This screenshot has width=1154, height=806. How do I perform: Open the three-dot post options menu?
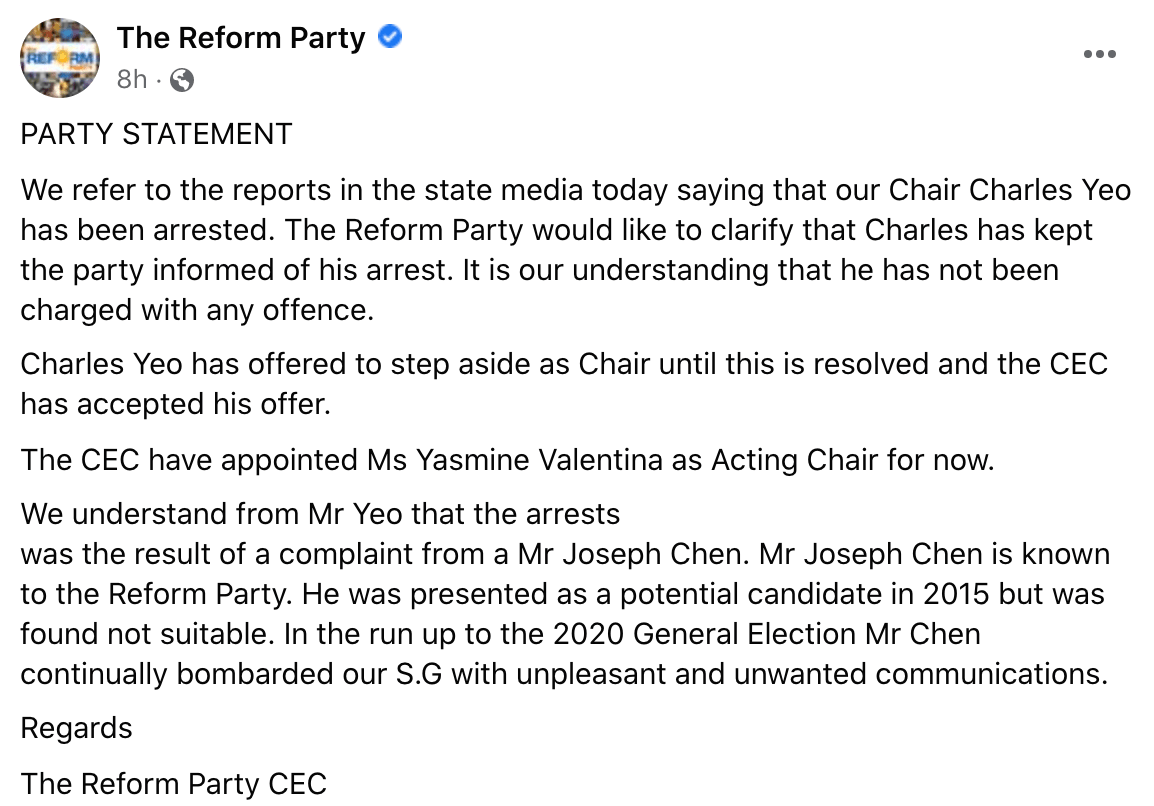[1099, 55]
